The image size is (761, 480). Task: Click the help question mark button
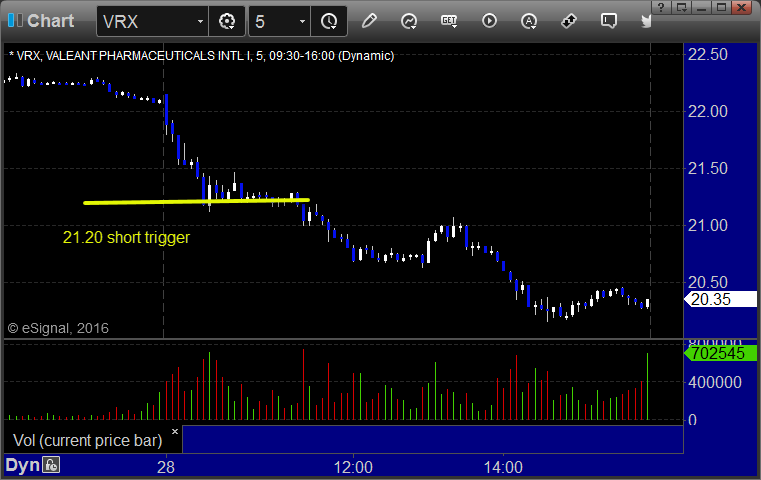(662, 7)
